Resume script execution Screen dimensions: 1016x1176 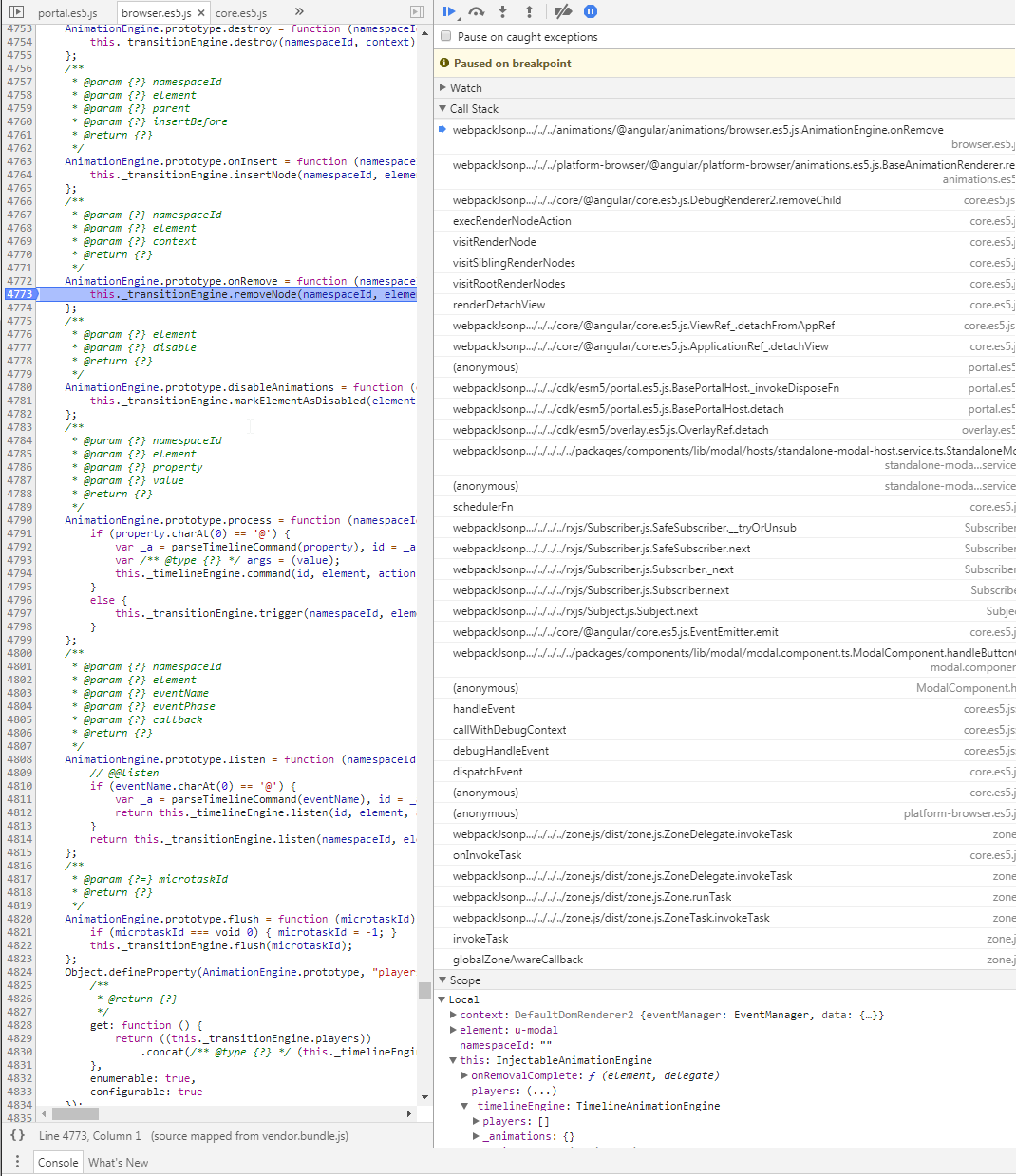(447, 11)
